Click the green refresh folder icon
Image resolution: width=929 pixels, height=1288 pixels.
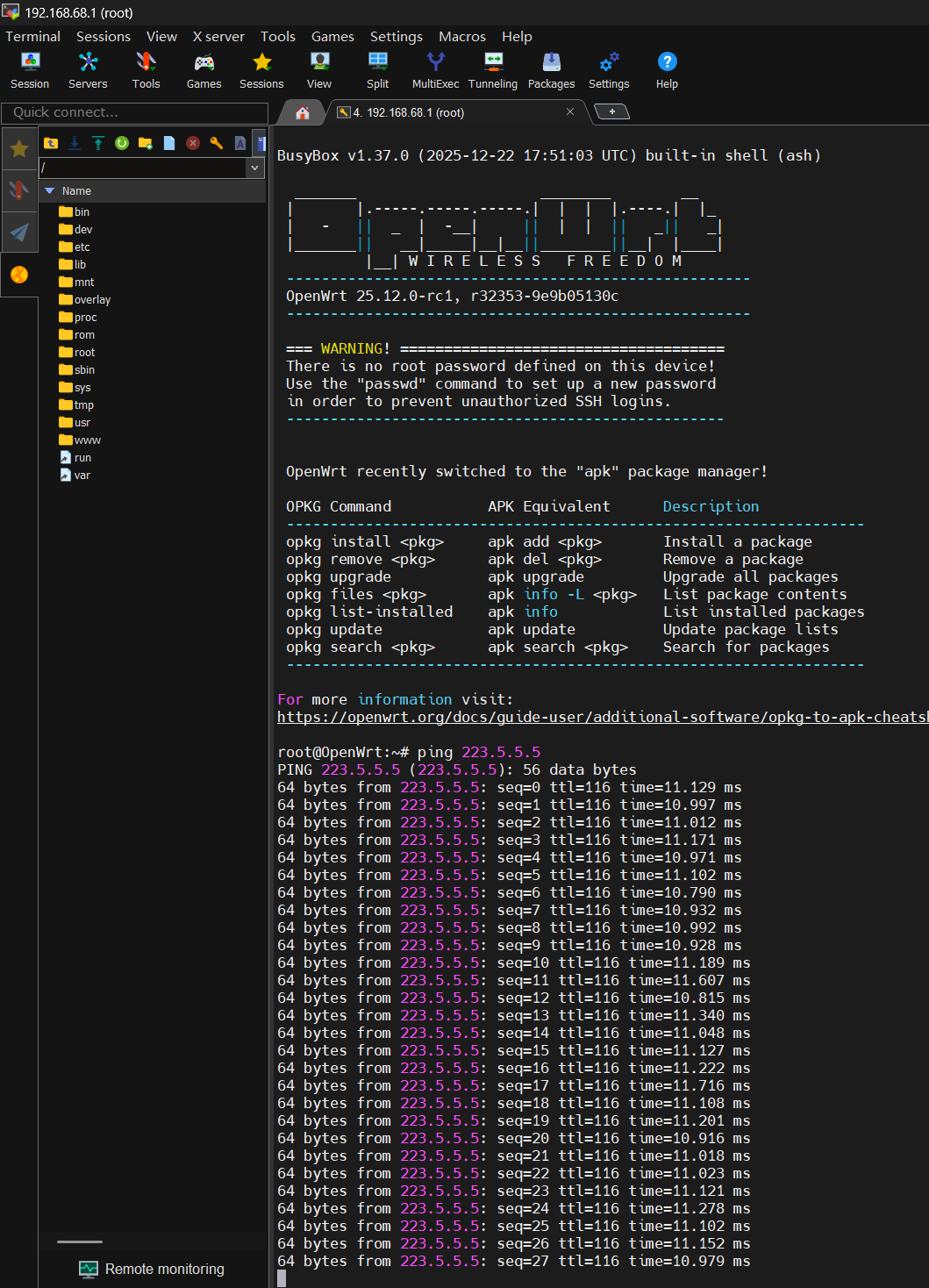[122, 143]
